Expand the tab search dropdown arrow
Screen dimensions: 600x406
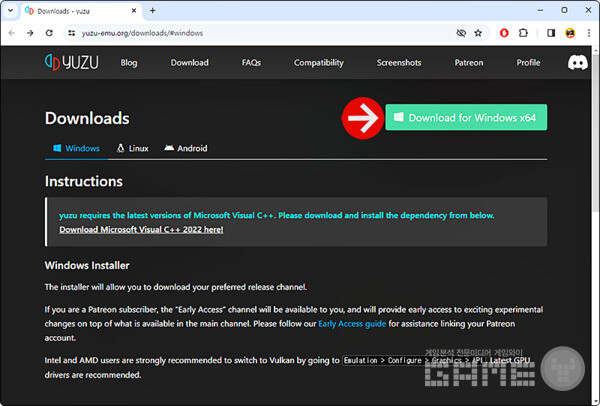pyautogui.click(x=10, y=11)
